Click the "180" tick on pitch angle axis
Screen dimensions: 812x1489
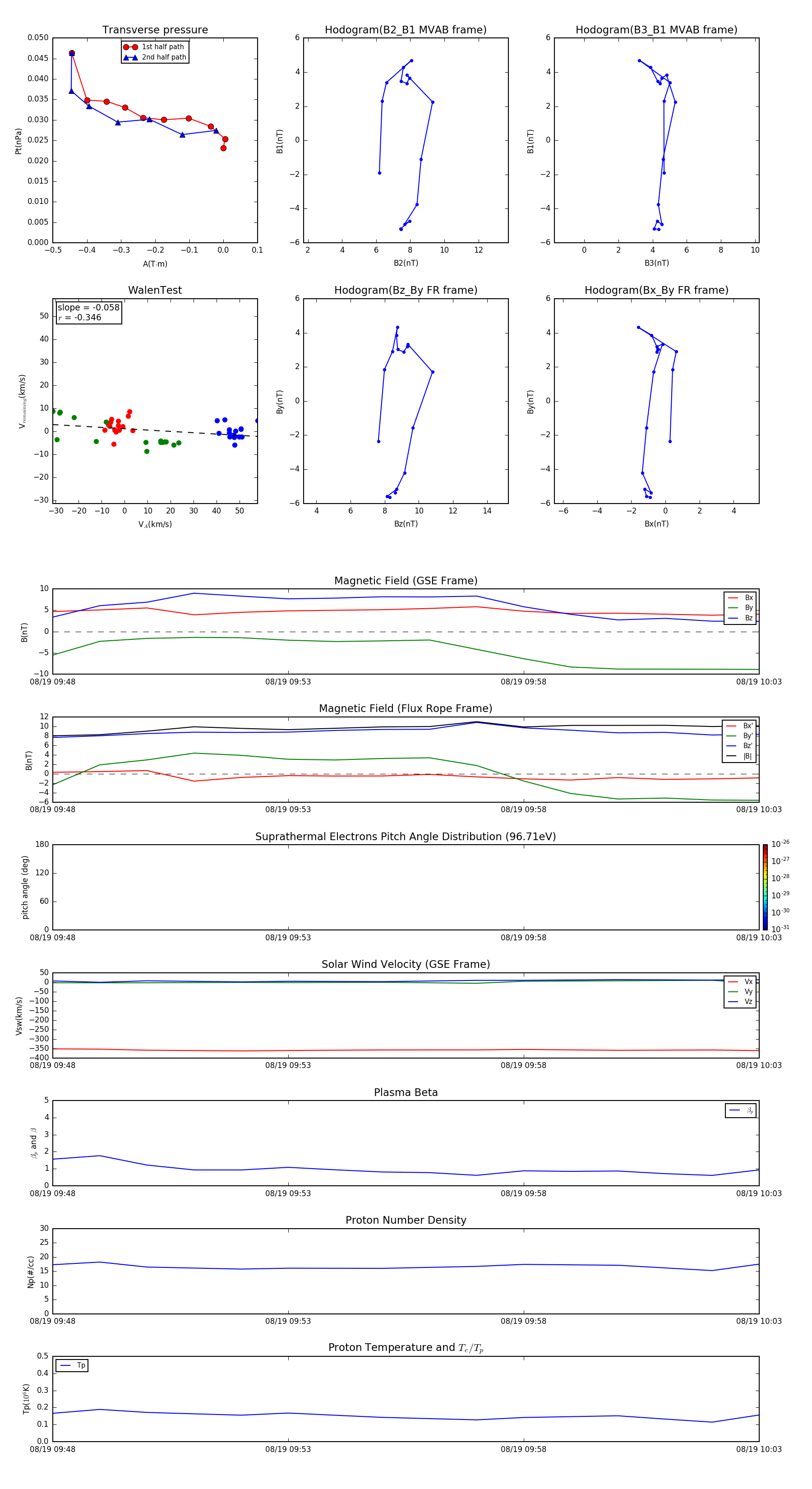point(42,845)
